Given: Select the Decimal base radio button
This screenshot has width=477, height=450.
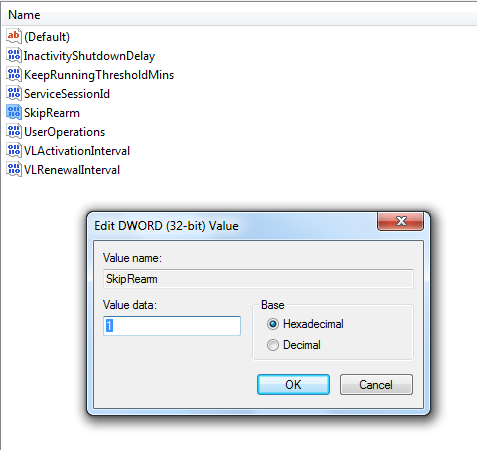Looking at the screenshot, I should click(273, 345).
